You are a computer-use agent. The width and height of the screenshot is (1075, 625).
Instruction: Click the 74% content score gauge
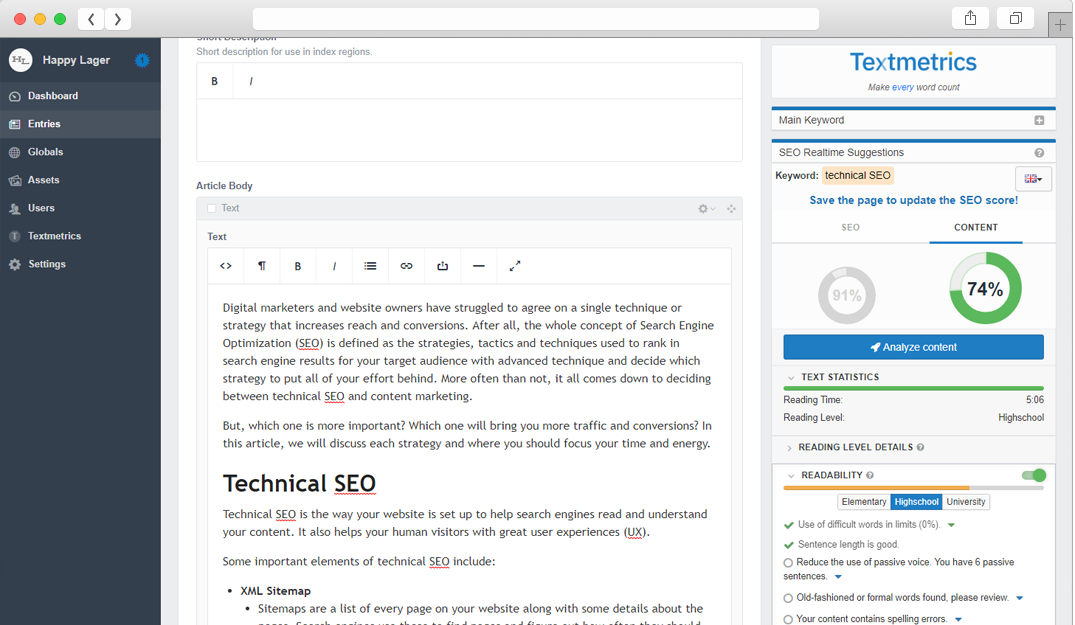tap(985, 289)
